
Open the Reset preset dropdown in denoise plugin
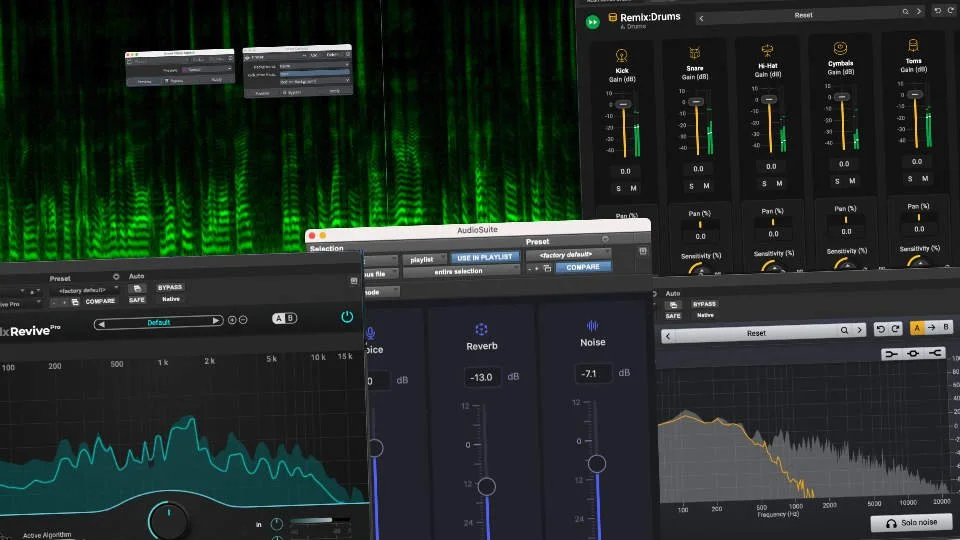[x=756, y=333]
